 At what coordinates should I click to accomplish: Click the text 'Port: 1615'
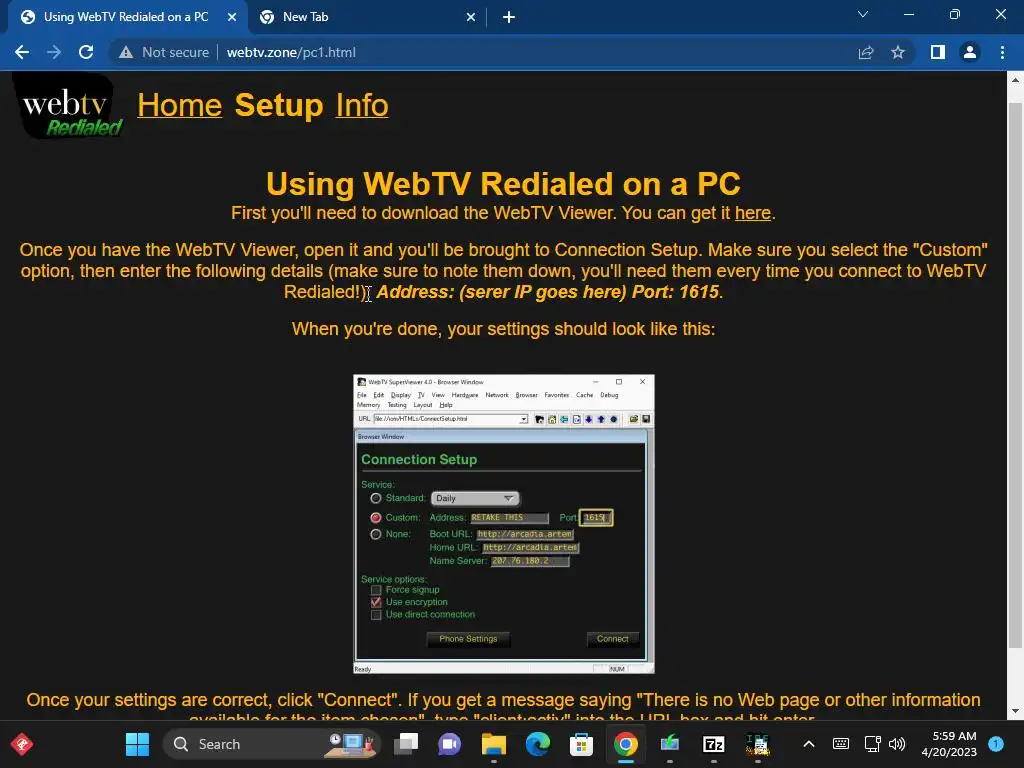675,292
